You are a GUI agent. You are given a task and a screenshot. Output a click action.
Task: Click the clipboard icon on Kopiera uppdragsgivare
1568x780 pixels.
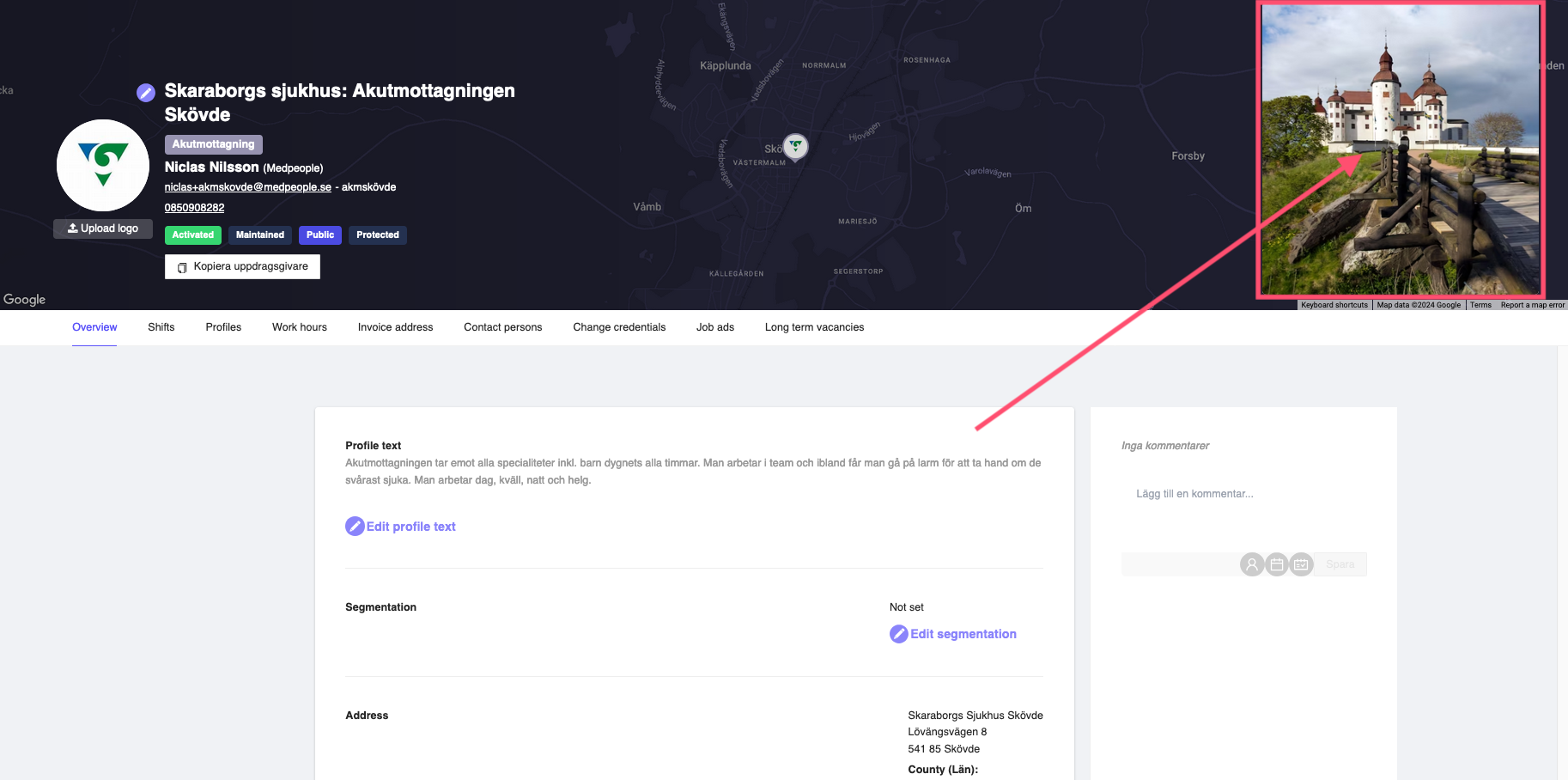[x=182, y=267]
